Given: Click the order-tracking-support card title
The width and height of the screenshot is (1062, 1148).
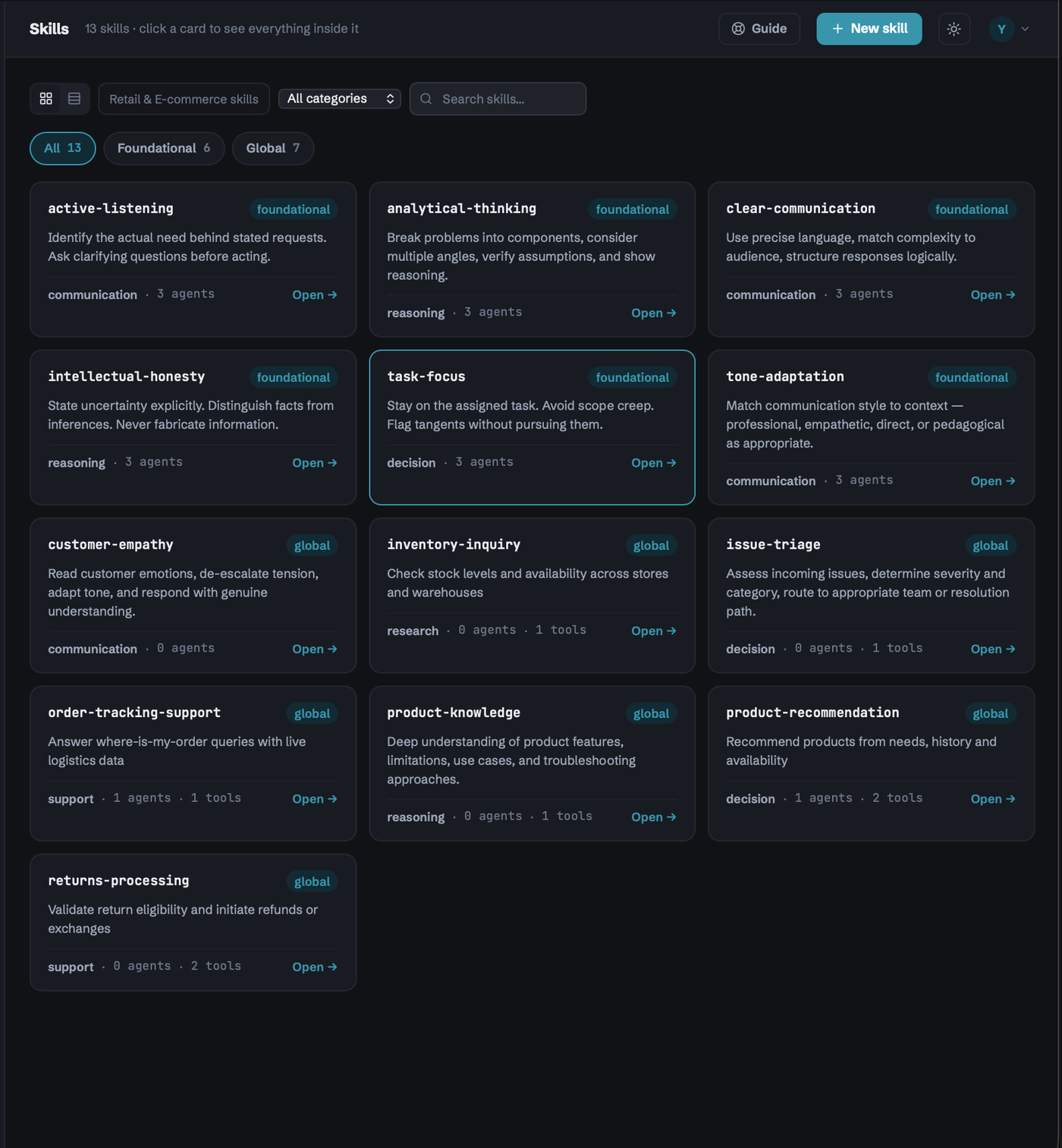Looking at the screenshot, I should [x=134, y=712].
